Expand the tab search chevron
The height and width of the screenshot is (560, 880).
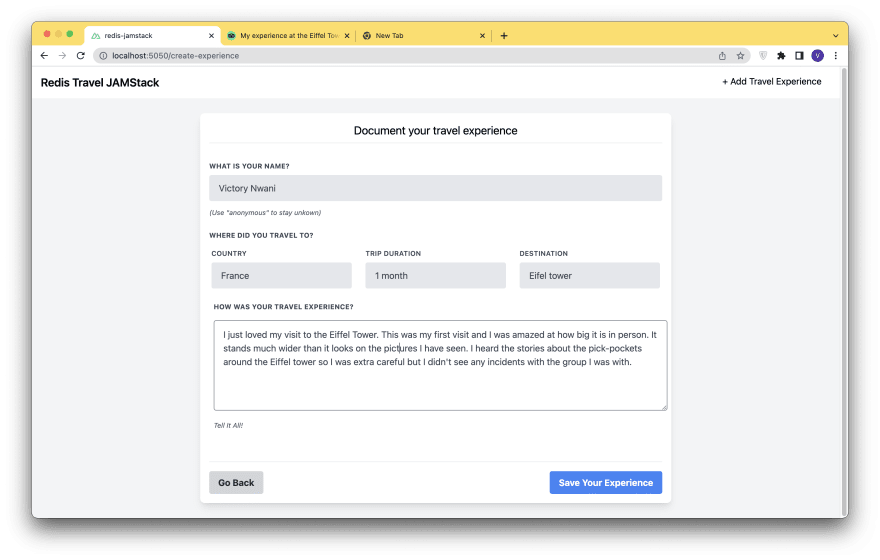(x=836, y=35)
